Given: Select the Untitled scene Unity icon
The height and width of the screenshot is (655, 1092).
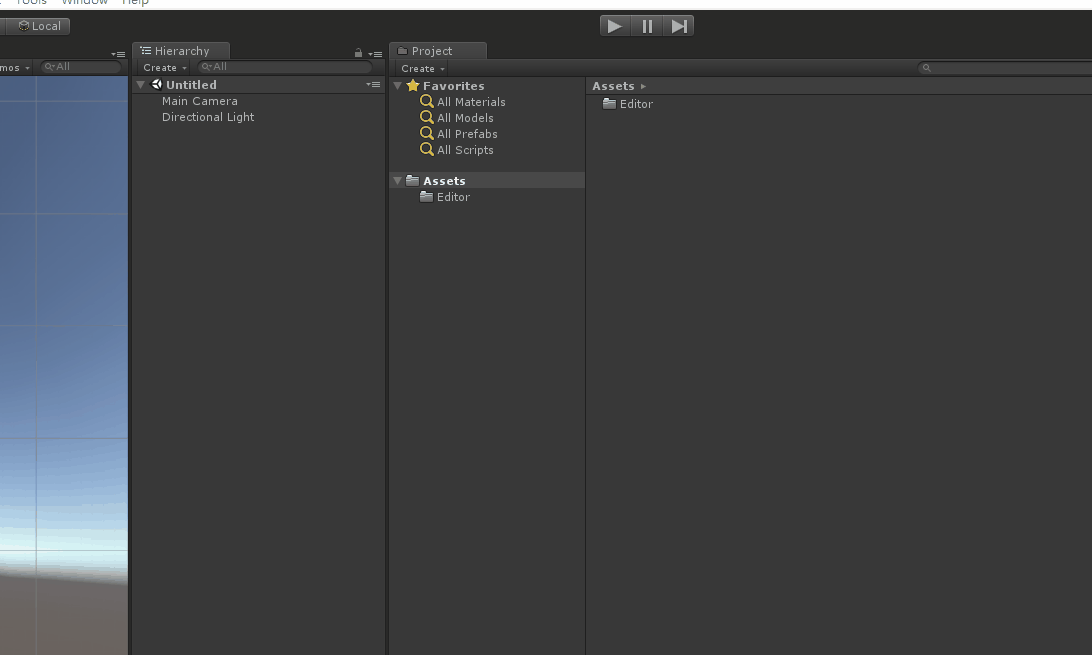Looking at the screenshot, I should [x=157, y=85].
